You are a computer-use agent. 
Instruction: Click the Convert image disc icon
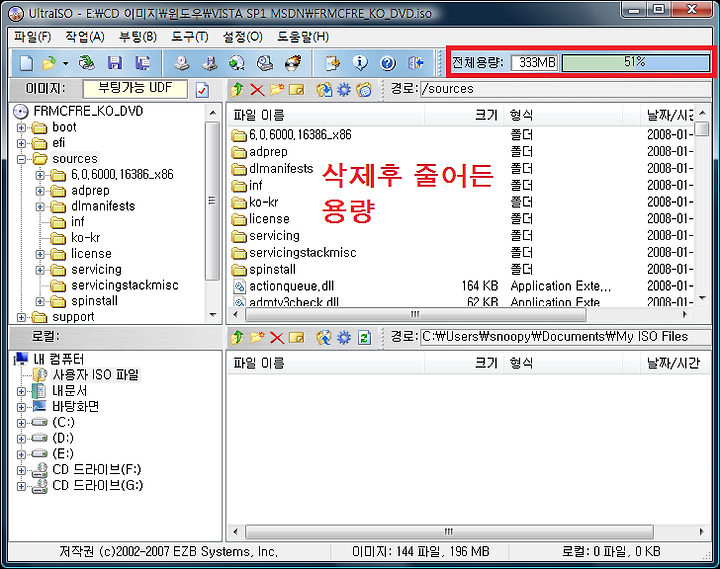pyautogui.click(x=237, y=63)
